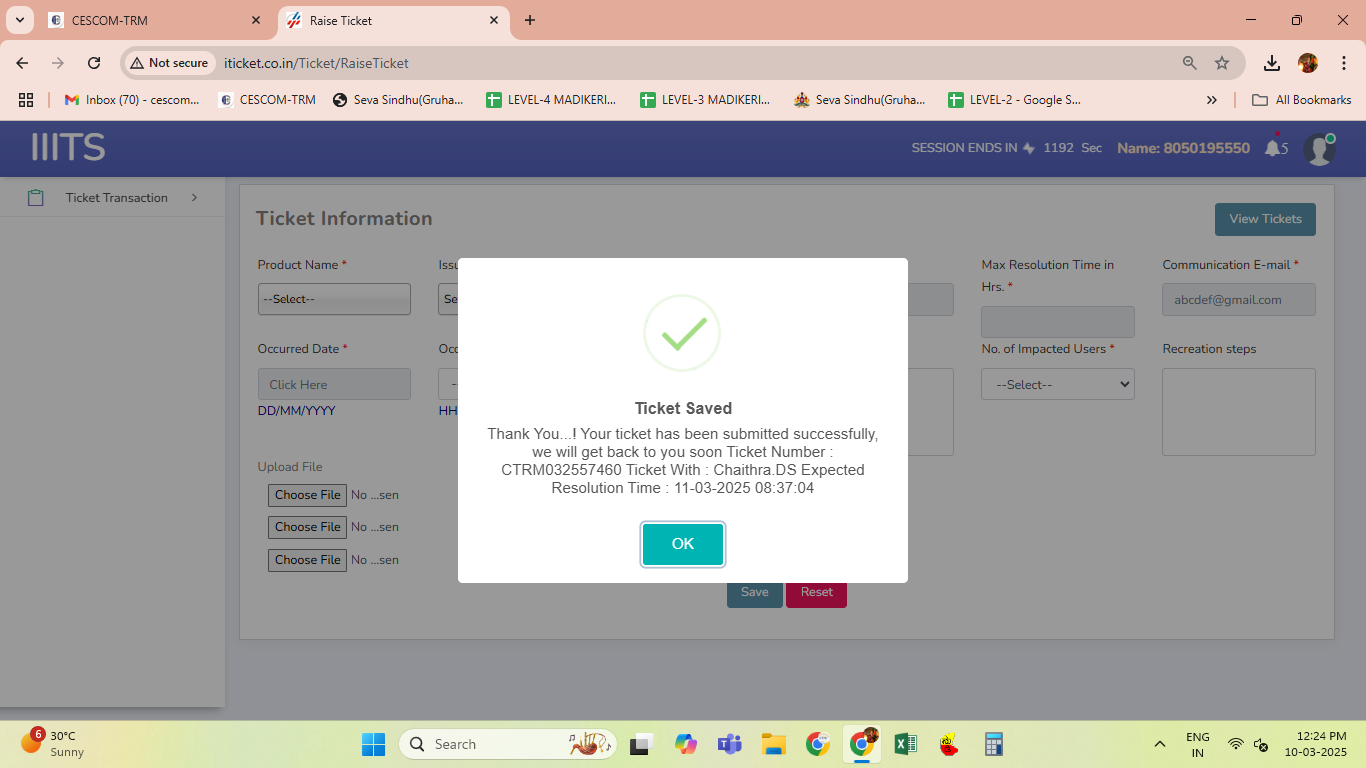The image size is (1366, 768).
Task: Click the IIITS logo
Action: point(68,148)
